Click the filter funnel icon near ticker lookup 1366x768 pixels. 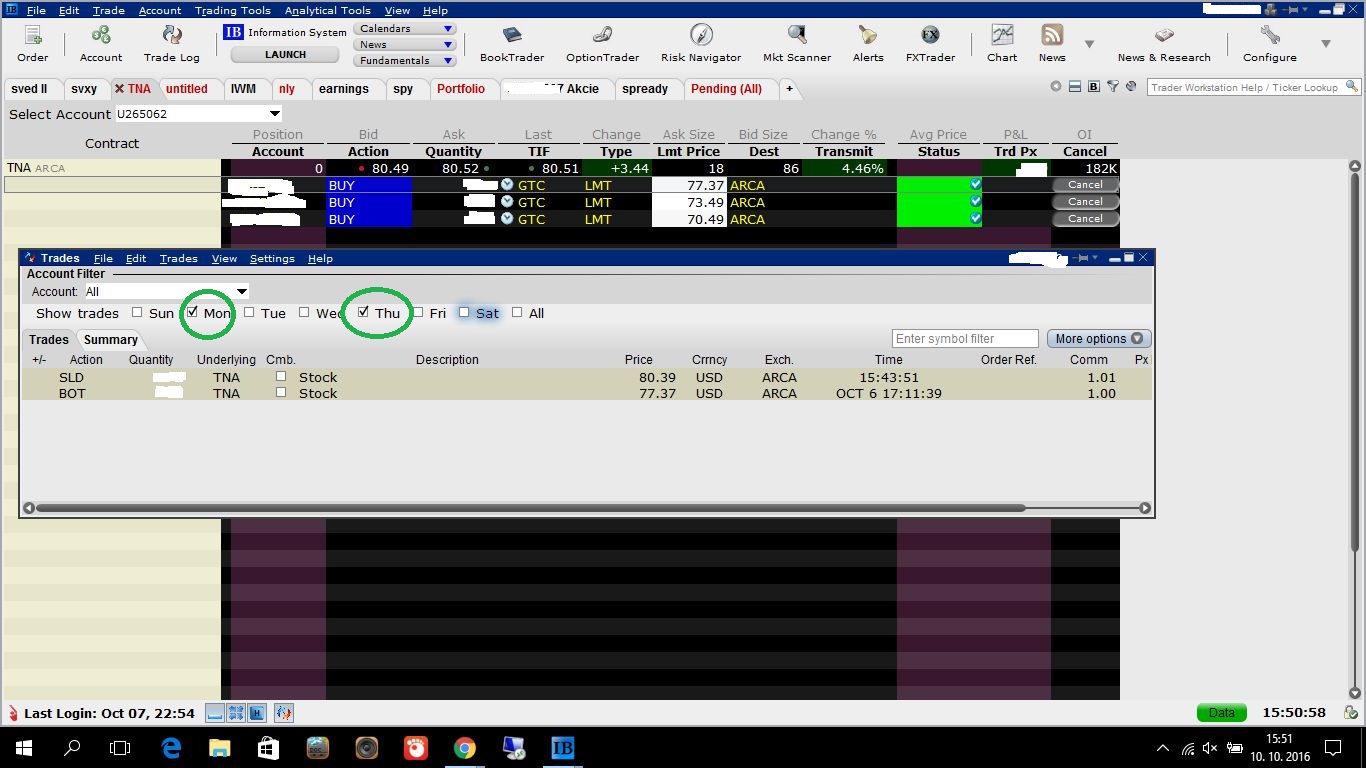1111,87
